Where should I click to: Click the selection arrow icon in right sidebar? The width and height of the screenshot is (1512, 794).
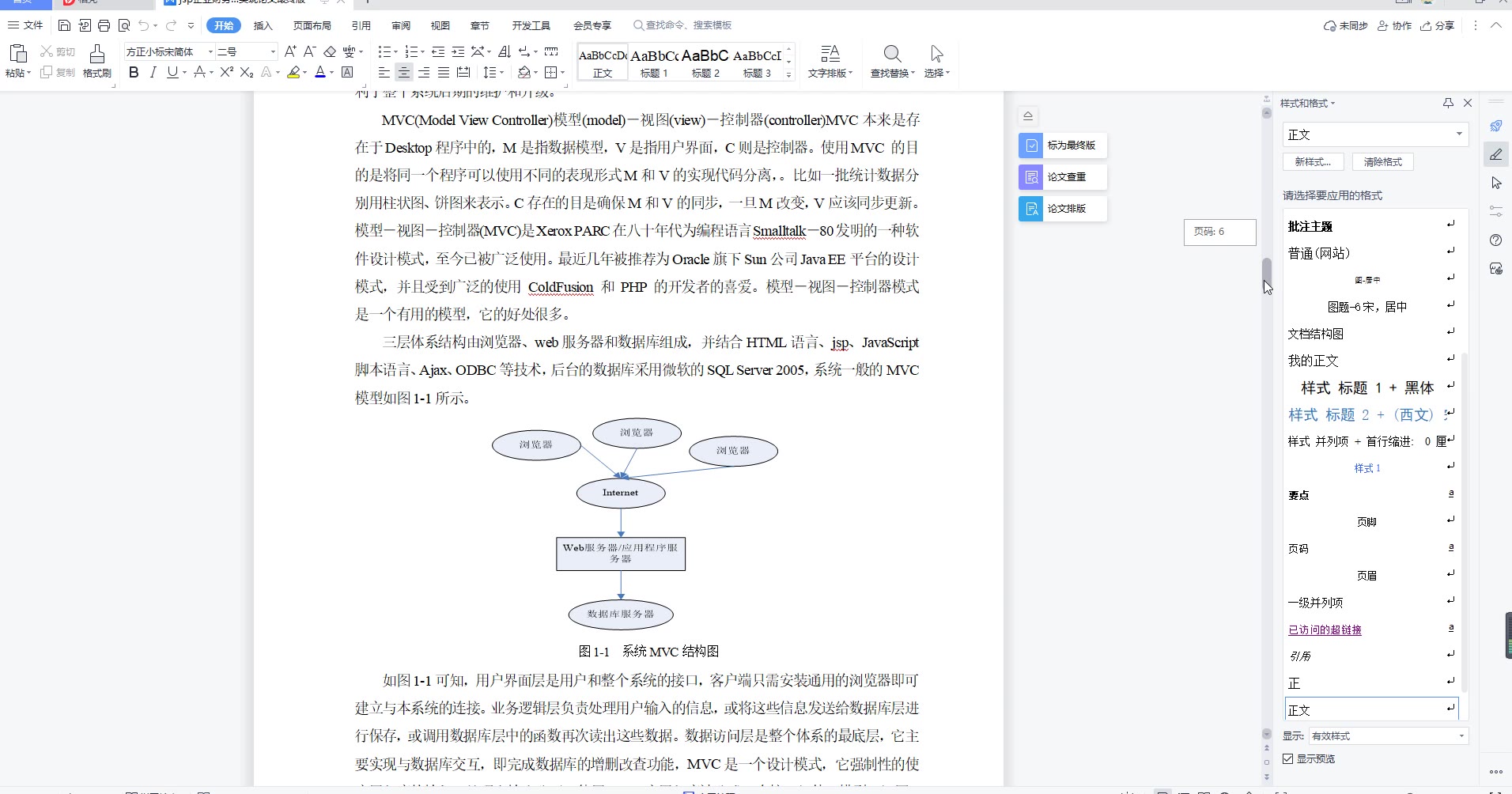(x=1495, y=183)
